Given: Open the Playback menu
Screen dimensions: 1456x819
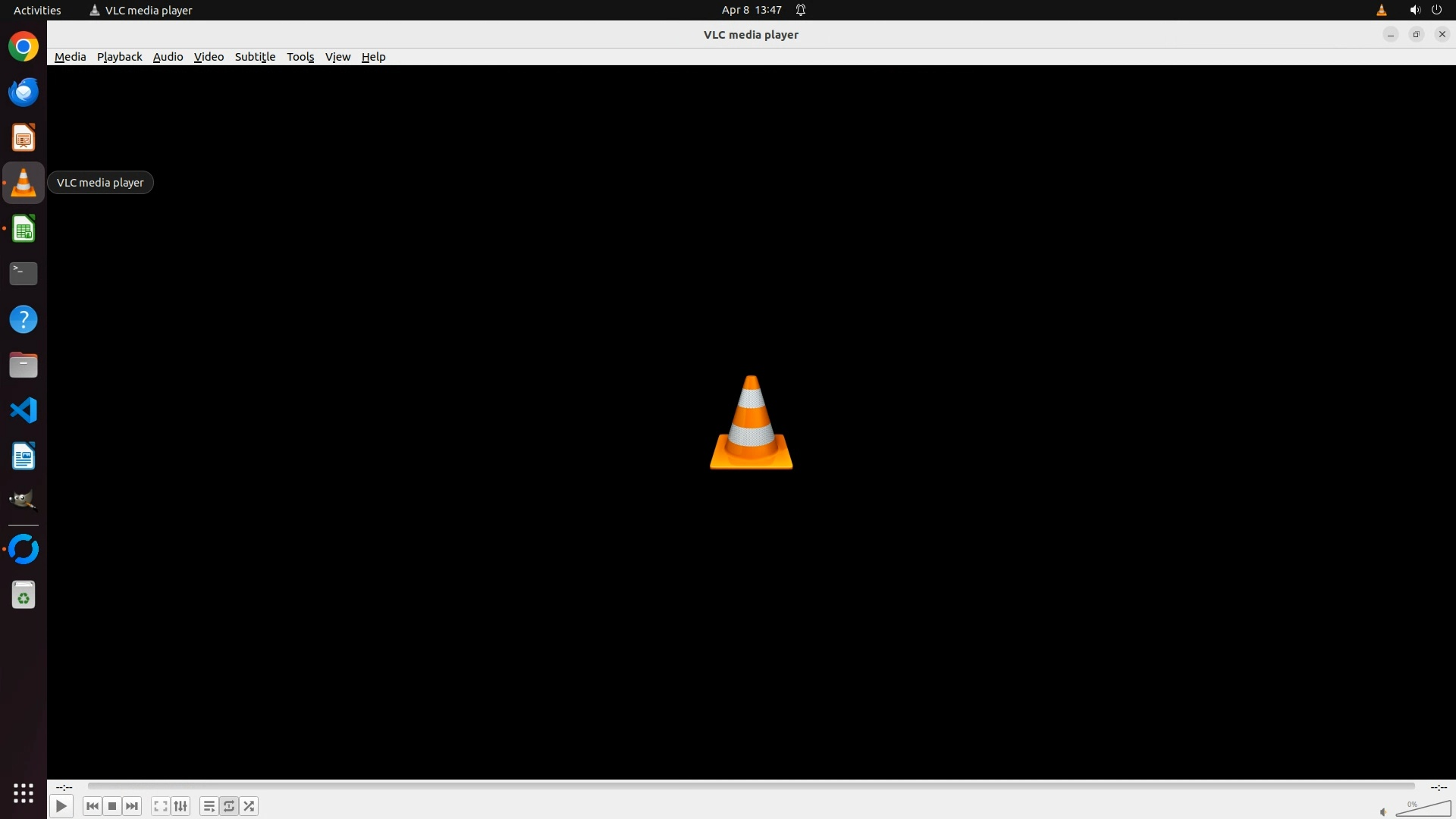Looking at the screenshot, I should click(x=119, y=57).
